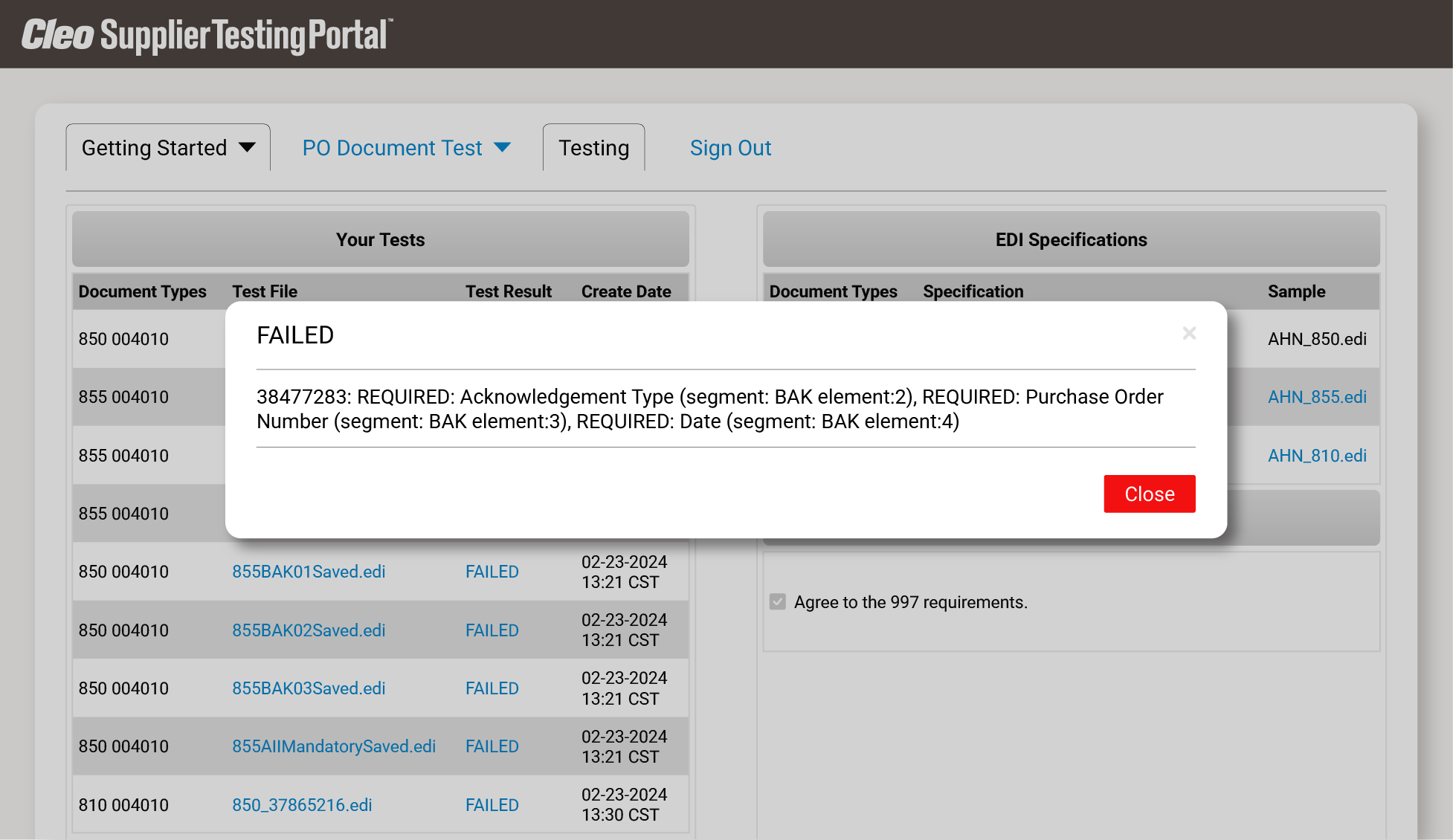This screenshot has height=840, width=1453.
Task: Open the 855BAK03Saved.edi test file
Action: [x=308, y=688]
